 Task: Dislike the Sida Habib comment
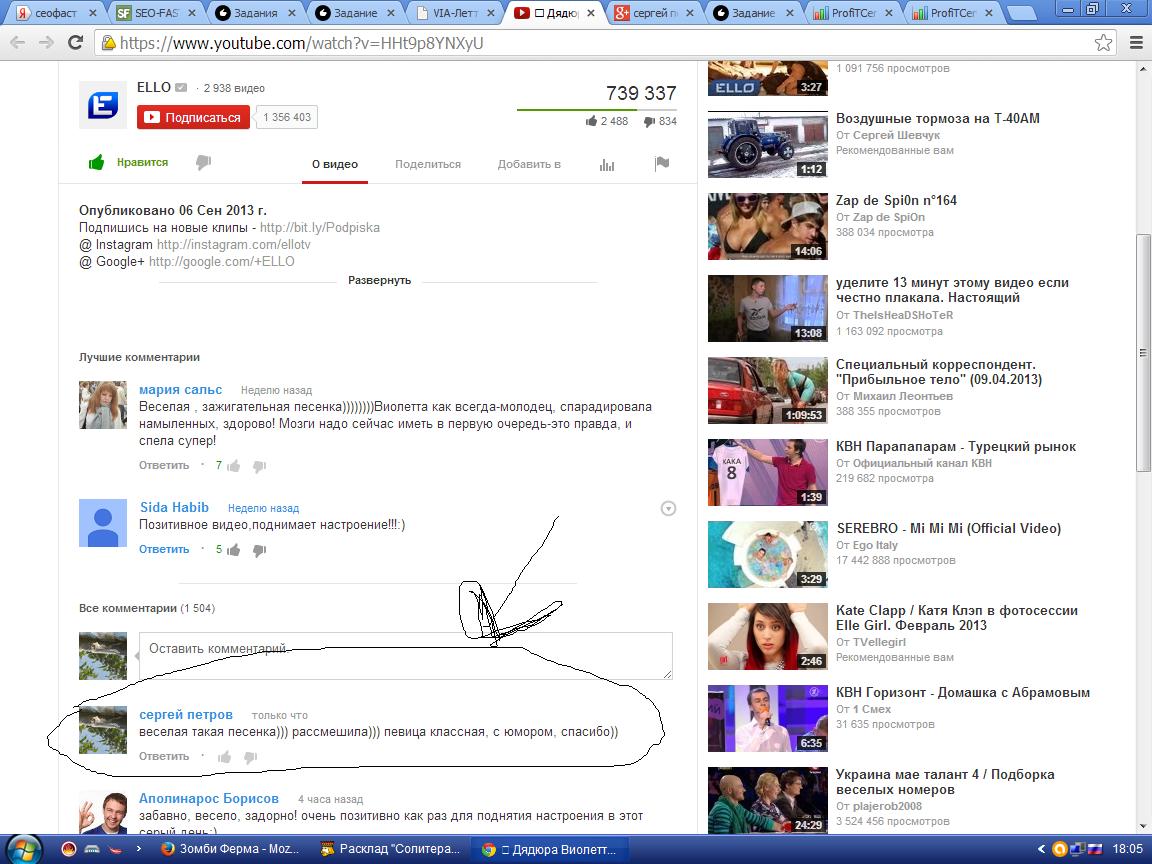point(259,550)
